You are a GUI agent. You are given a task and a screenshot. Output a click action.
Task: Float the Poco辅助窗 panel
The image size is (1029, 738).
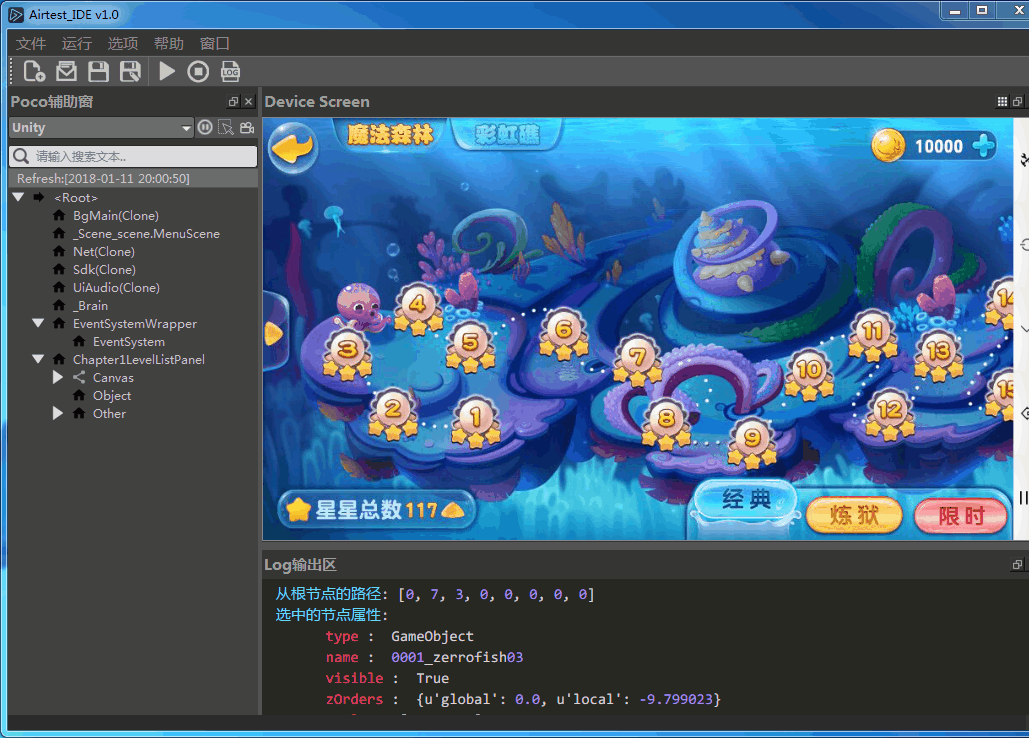tap(233, 102)
